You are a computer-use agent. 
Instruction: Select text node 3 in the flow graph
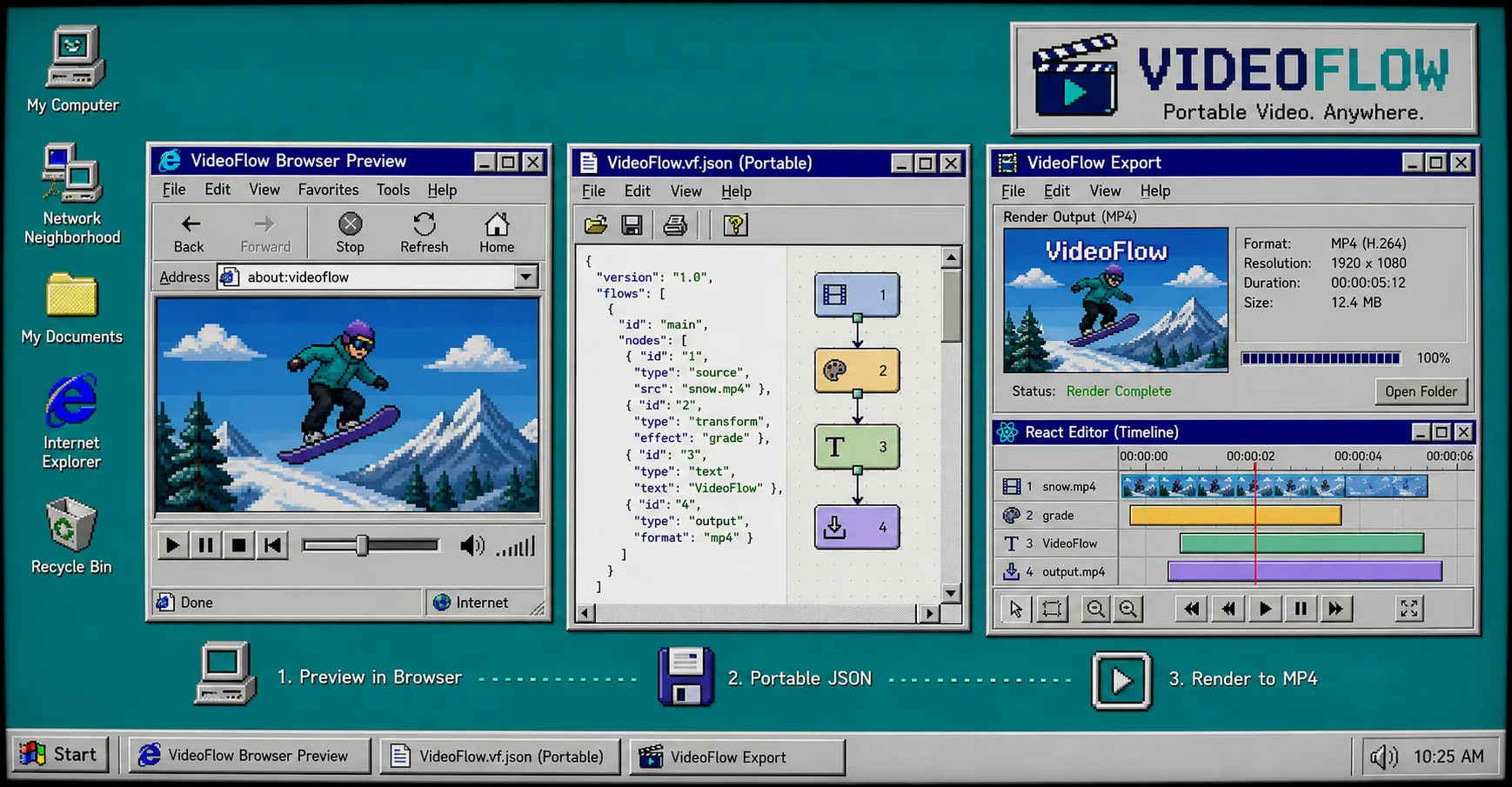(857, 447)
